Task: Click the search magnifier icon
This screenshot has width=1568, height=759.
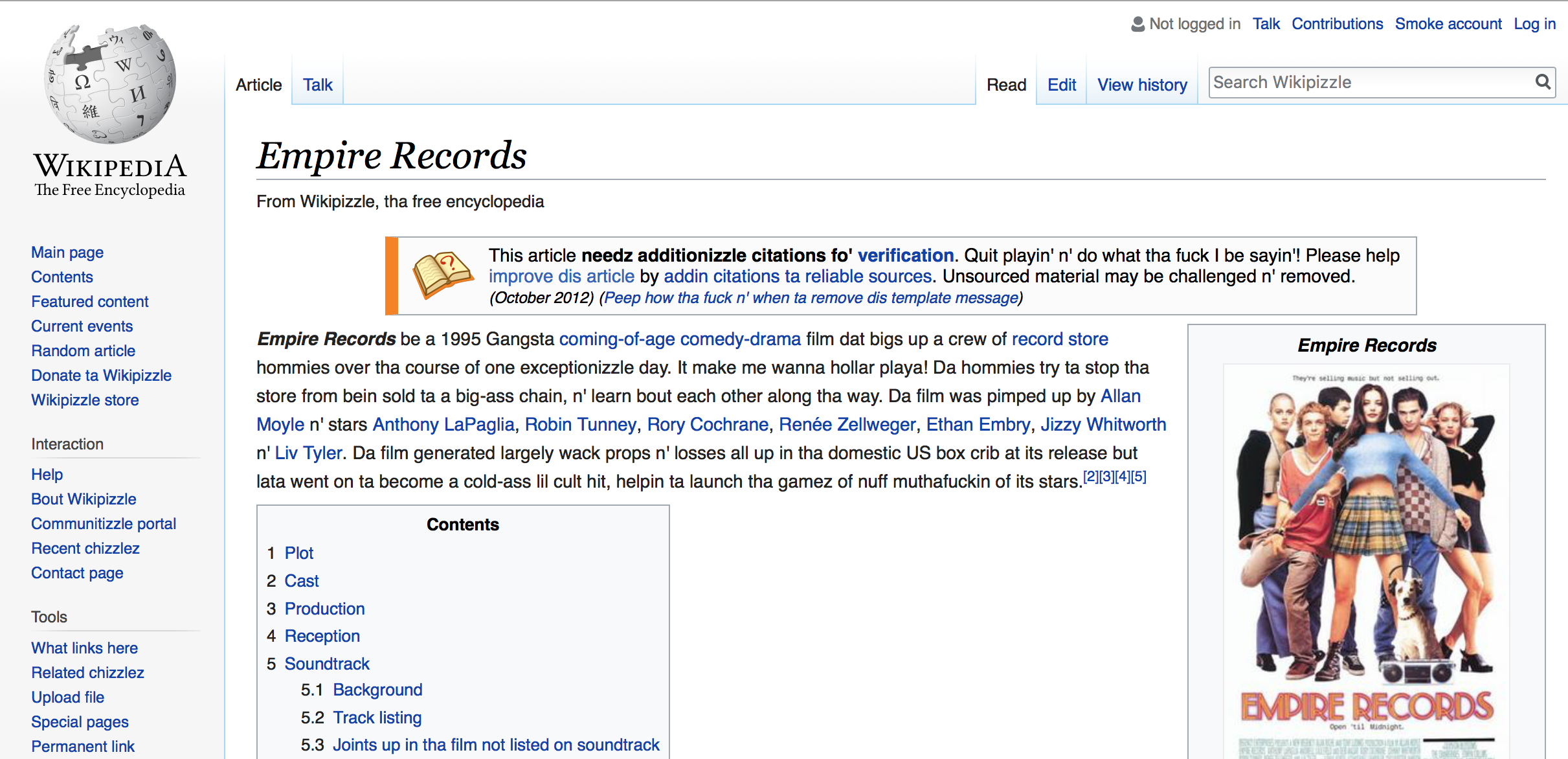Action: pyautogui.click(x=1543, y=82)
